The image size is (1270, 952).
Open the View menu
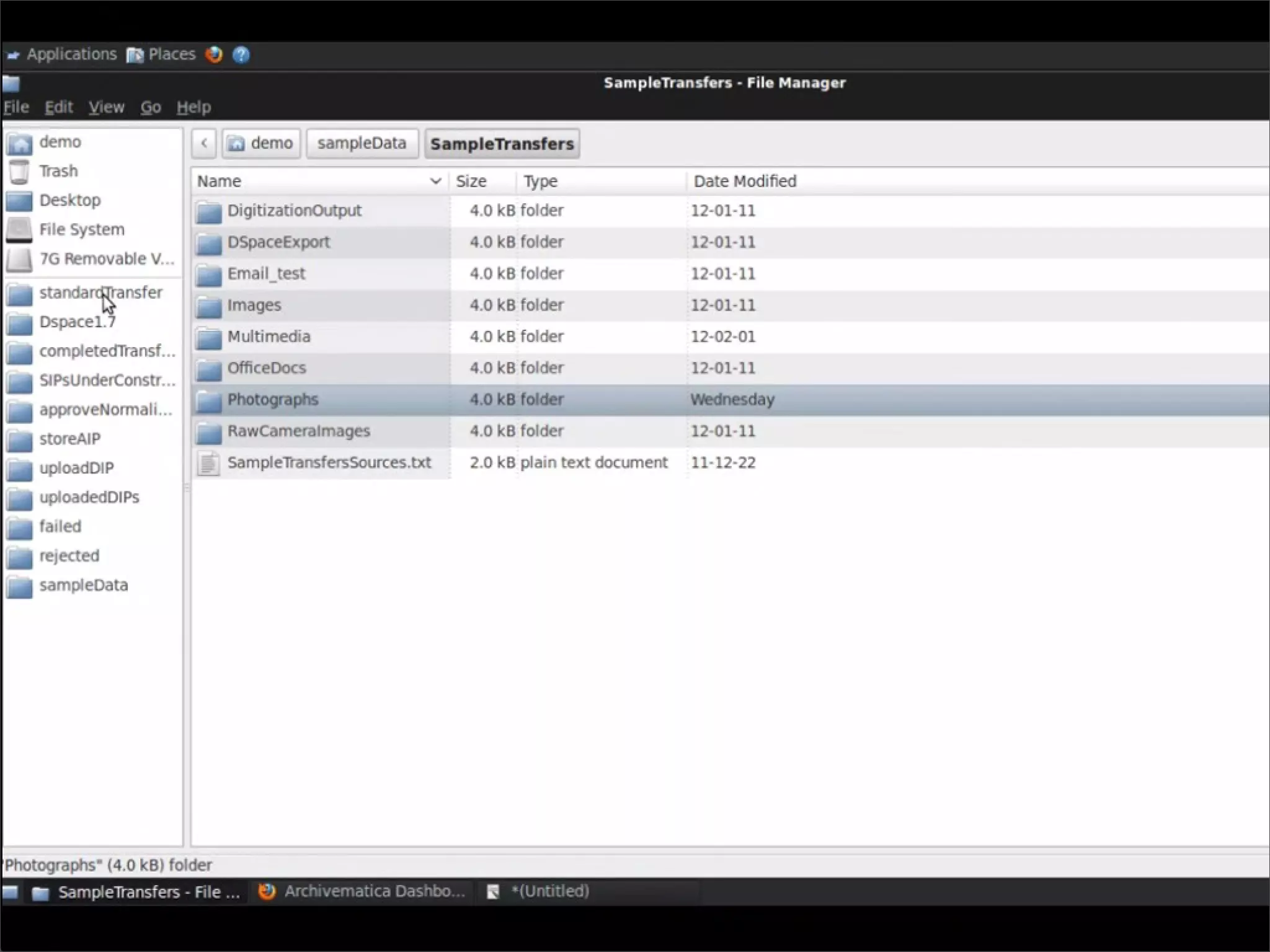[106, 107]
